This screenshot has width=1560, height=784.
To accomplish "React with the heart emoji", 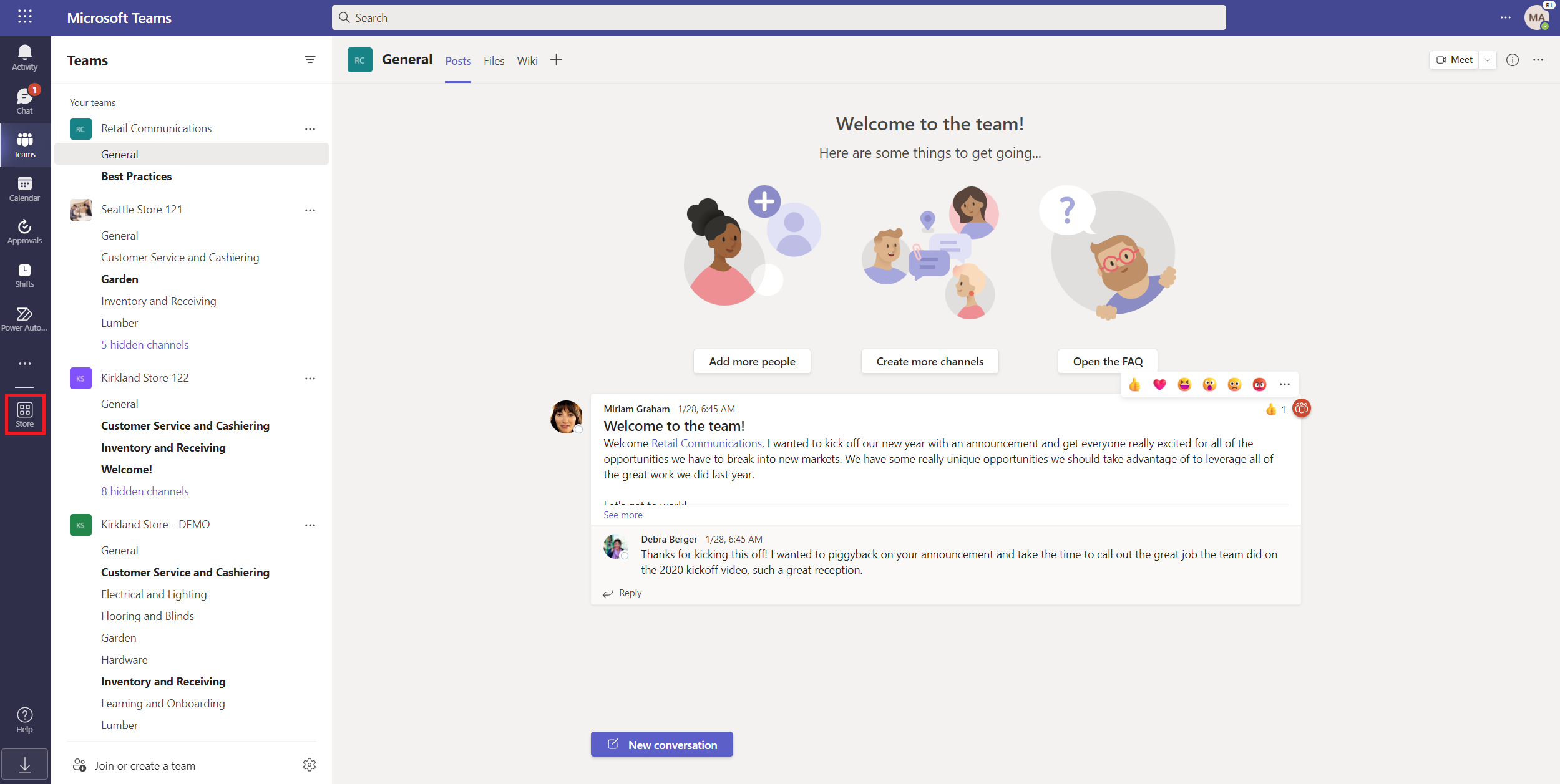I will (1159, 385).
